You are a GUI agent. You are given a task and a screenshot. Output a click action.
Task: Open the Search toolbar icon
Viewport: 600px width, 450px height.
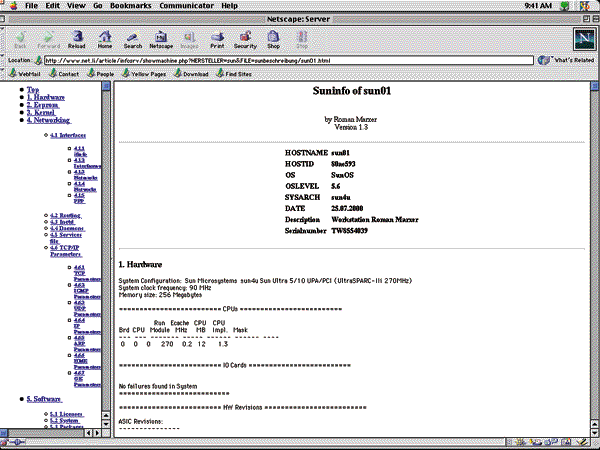tap(132, 39)
